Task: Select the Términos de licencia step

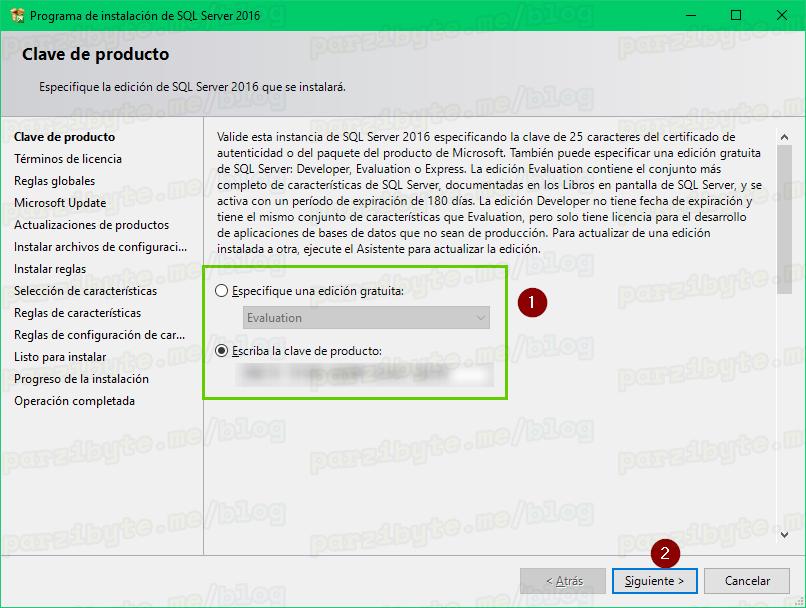Action: tap(68, 159)
